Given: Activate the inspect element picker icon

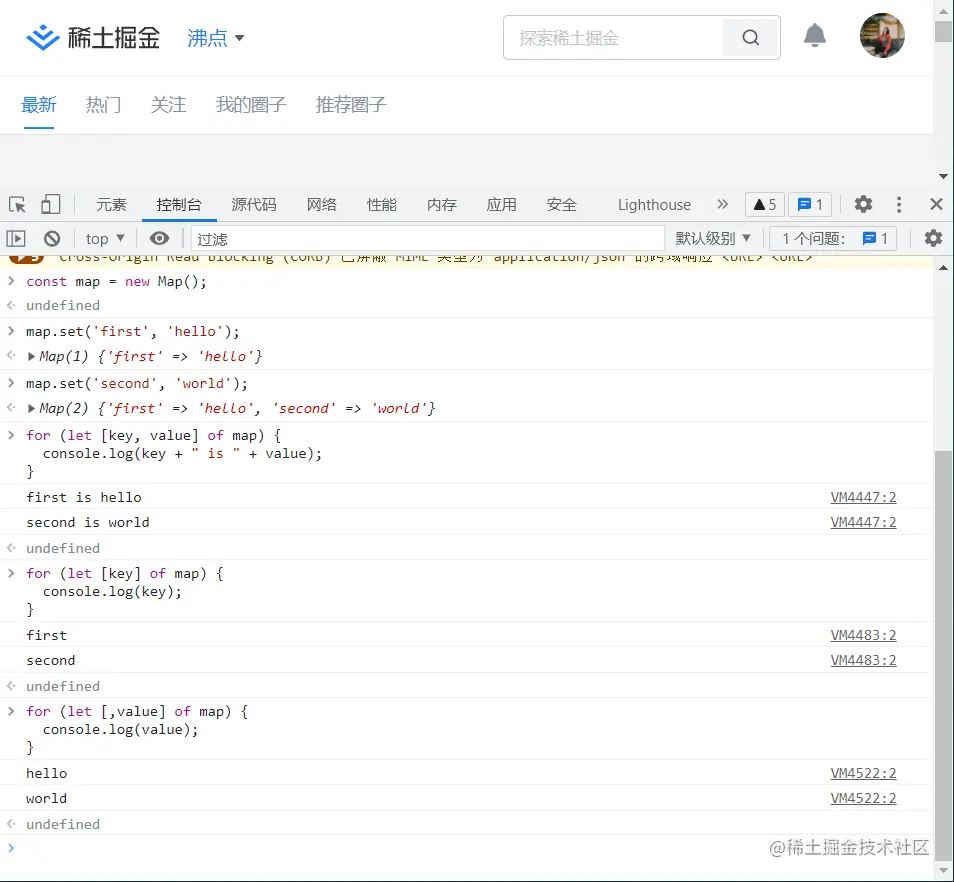Looking at the screenshot, I should pyautogui.click(x=17, y=204).
